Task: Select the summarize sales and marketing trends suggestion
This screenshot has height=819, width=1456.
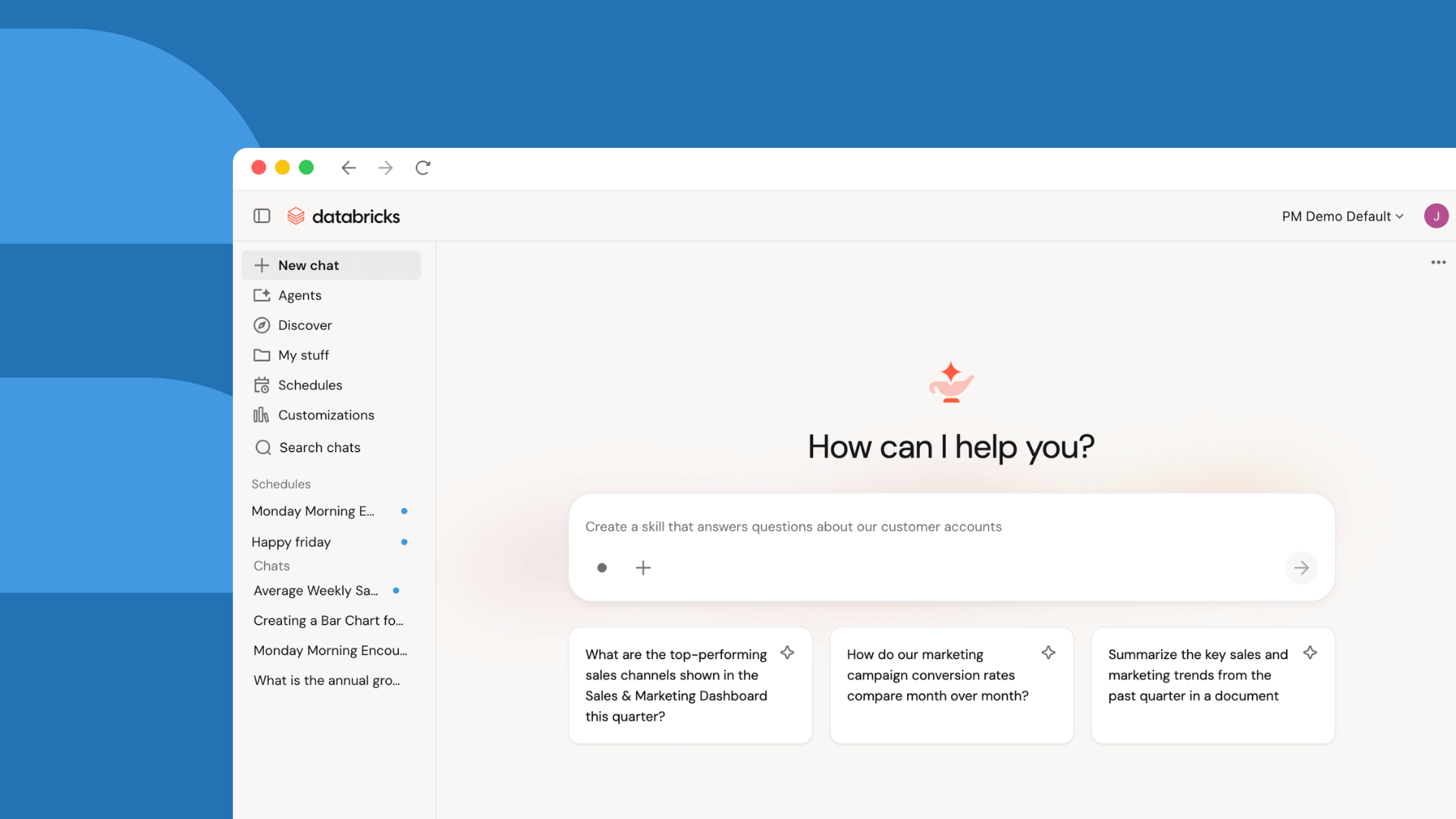Action: tap(1213, 686)
